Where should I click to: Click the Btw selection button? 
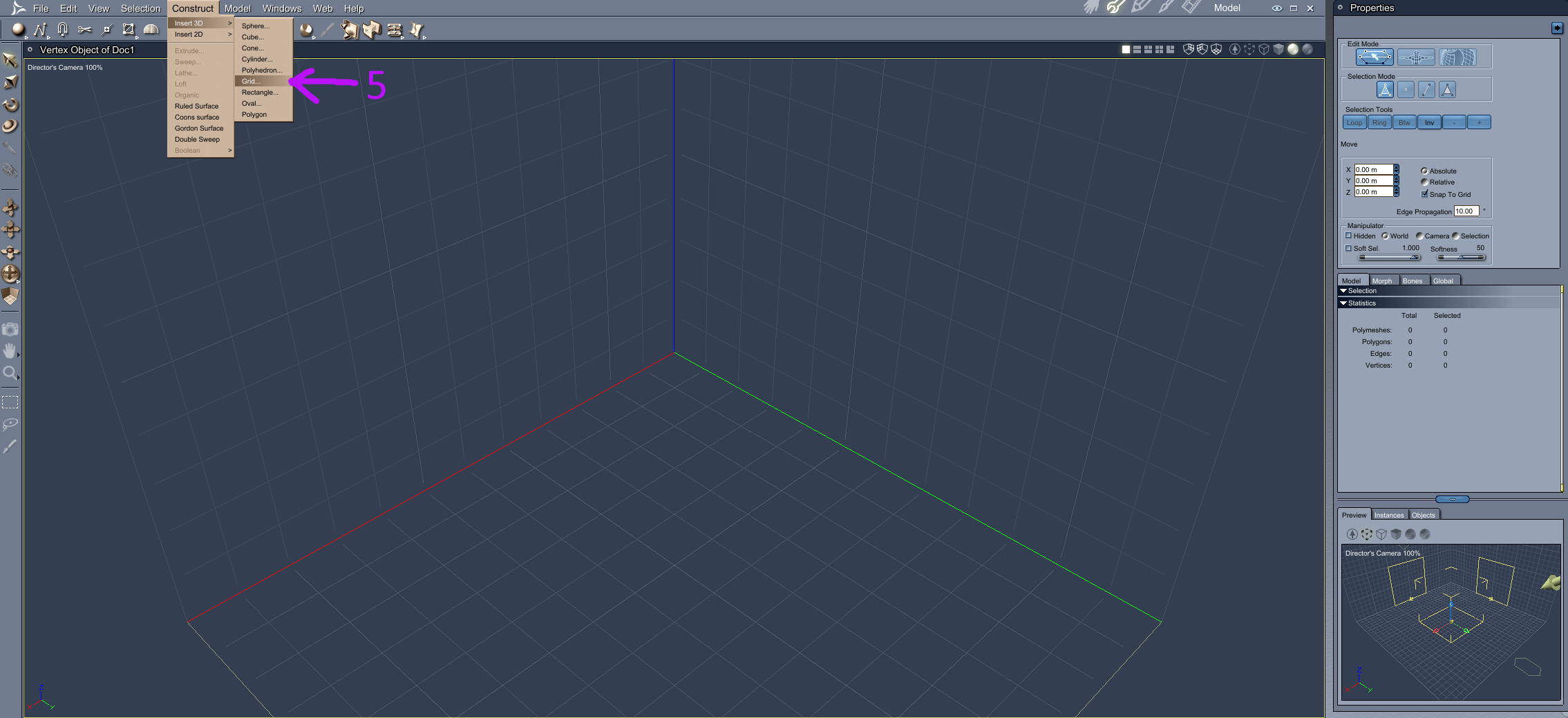[1404, 122]
